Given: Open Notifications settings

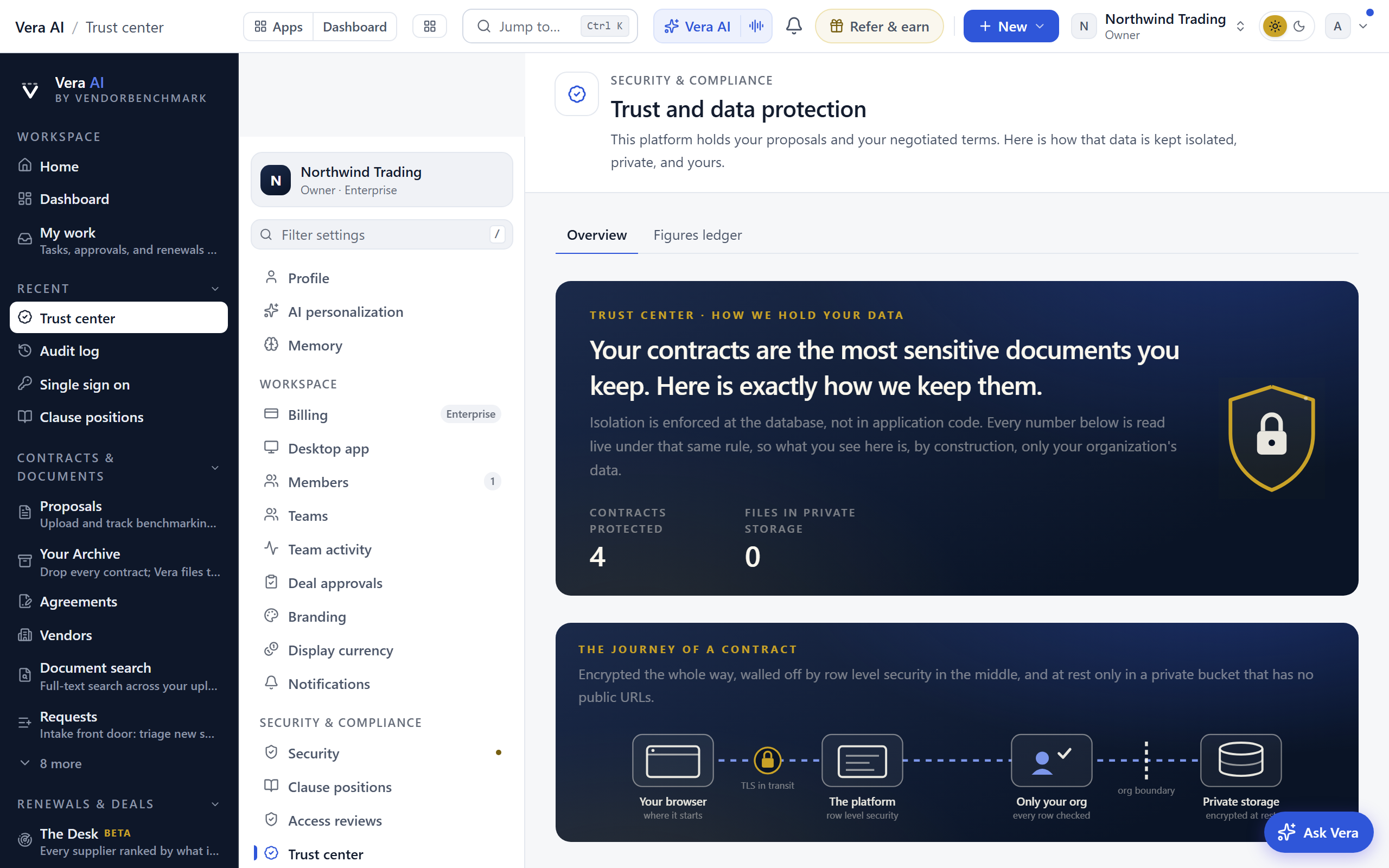Looking at the screenshot, I should tap(381, 684).
